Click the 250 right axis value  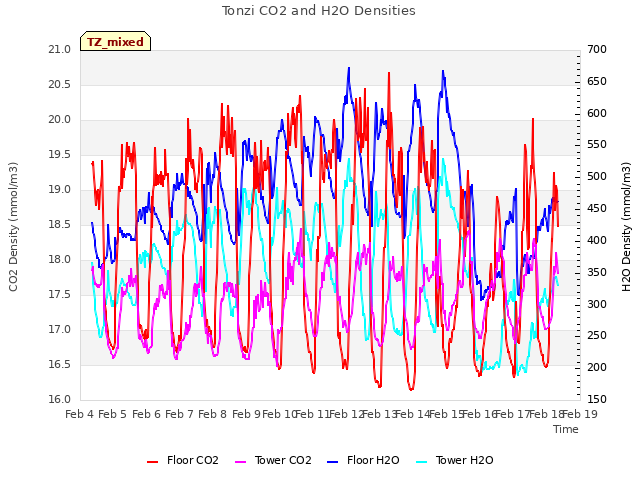[x=597, y=336]
